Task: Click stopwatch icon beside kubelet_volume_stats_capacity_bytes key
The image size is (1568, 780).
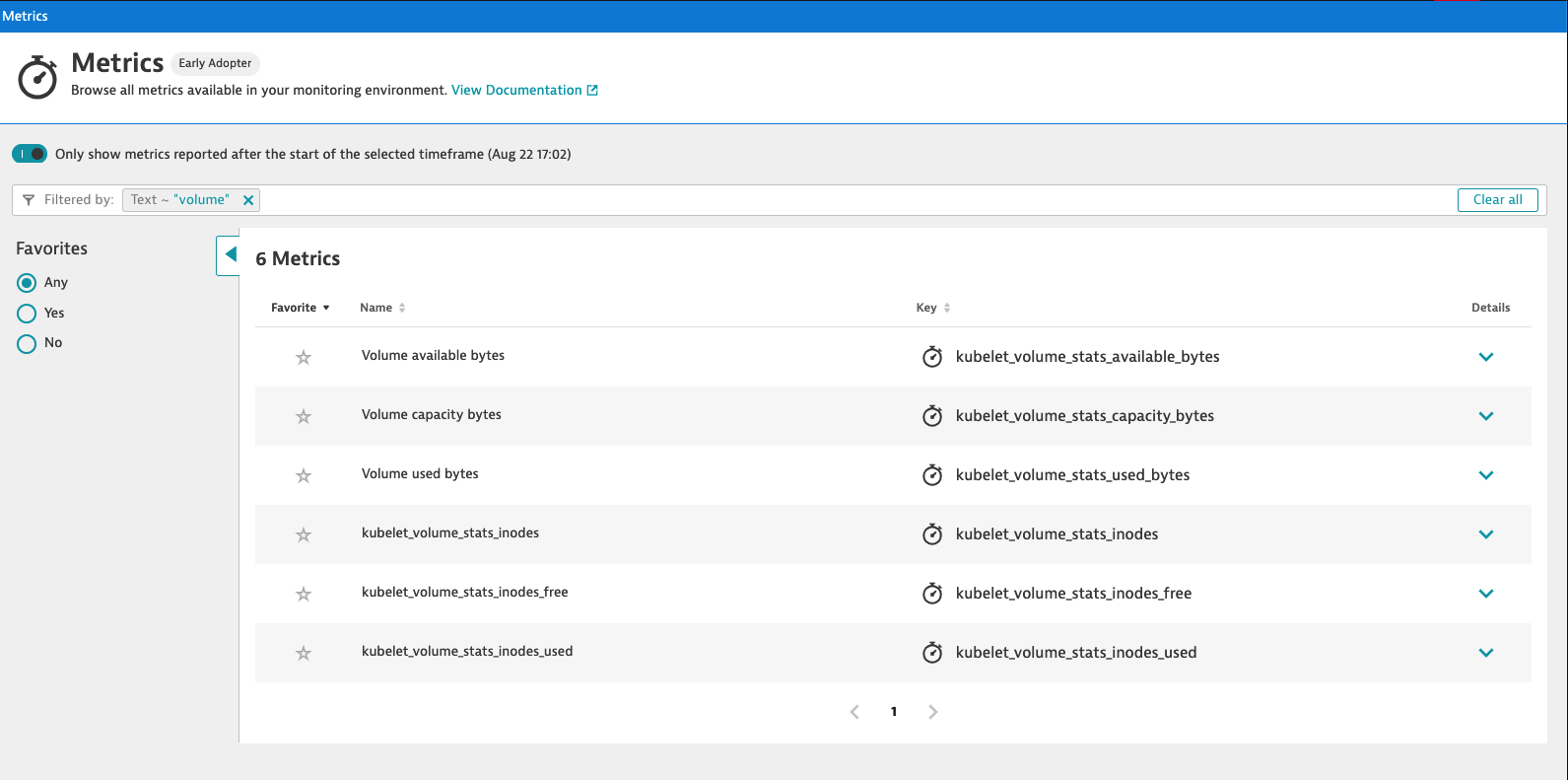Action: tap(932, 415)
